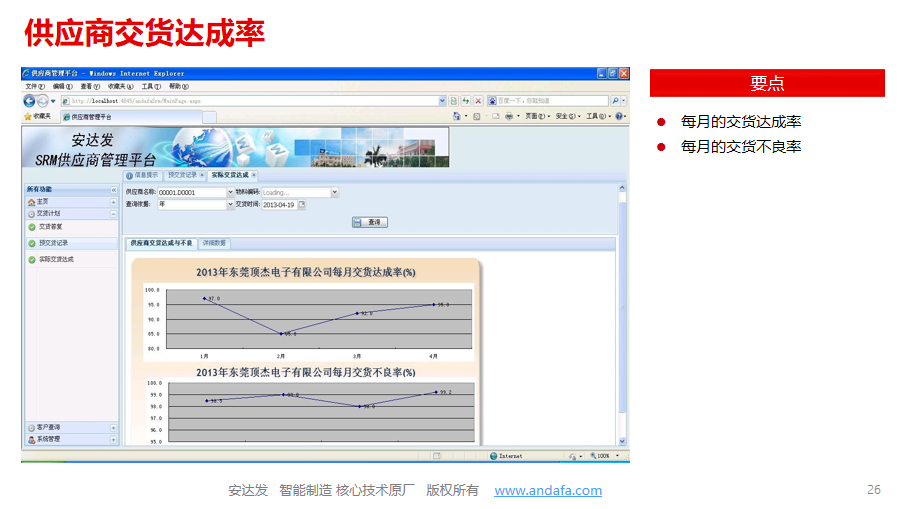This screenshot has height=509, width=907.
Task: Select the 供应商交货达成与不良 tab
Action: pos(161,244)
